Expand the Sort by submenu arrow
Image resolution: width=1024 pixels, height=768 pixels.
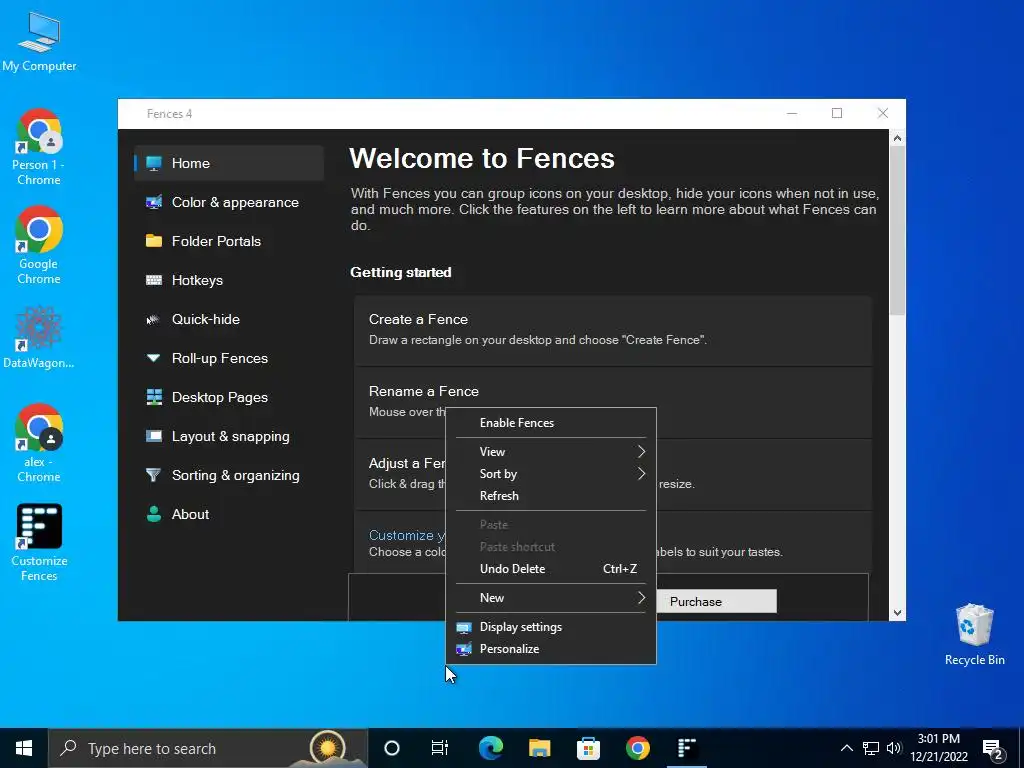coord(641,473)
